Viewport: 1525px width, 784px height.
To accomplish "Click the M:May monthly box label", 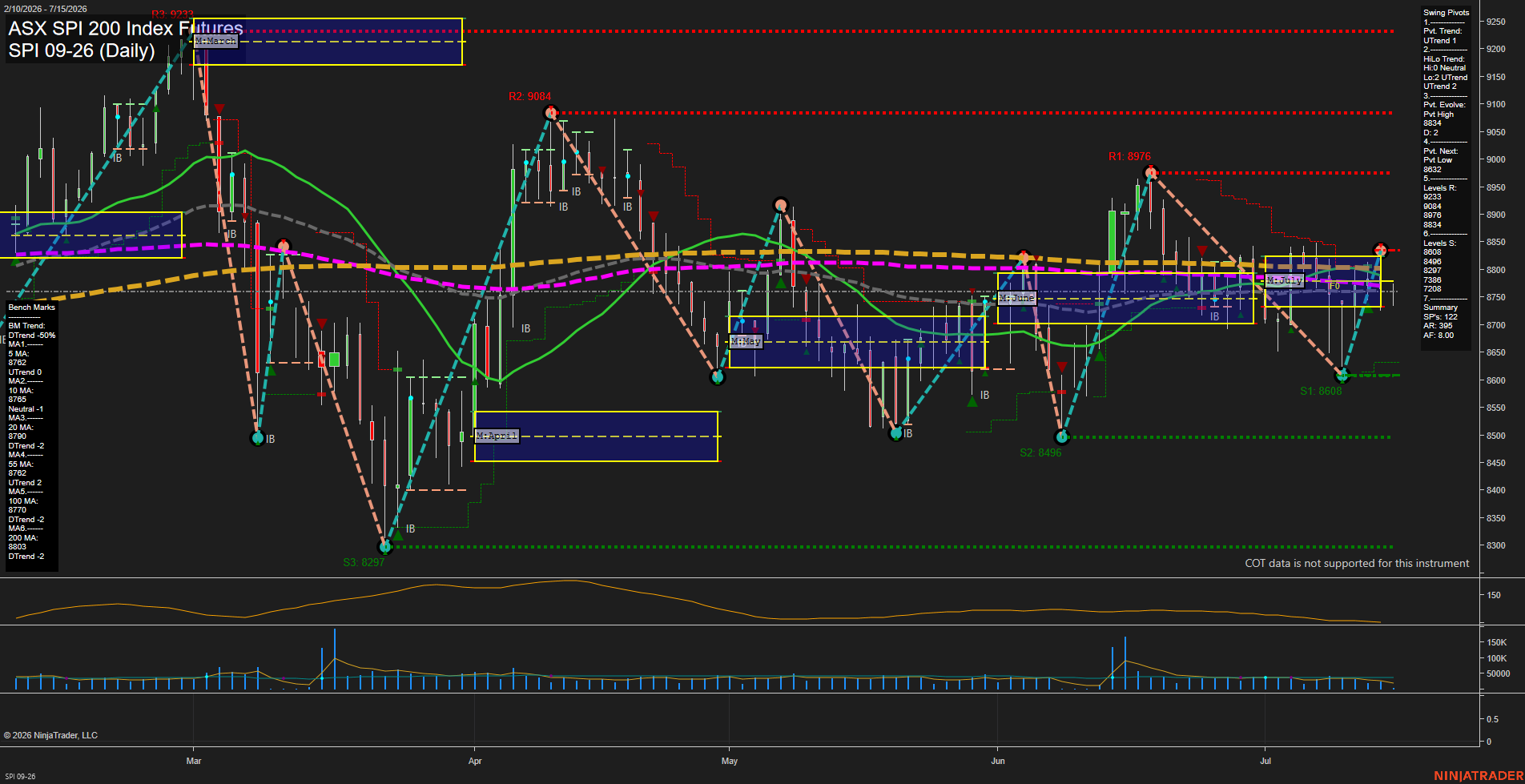I will 746,341.
